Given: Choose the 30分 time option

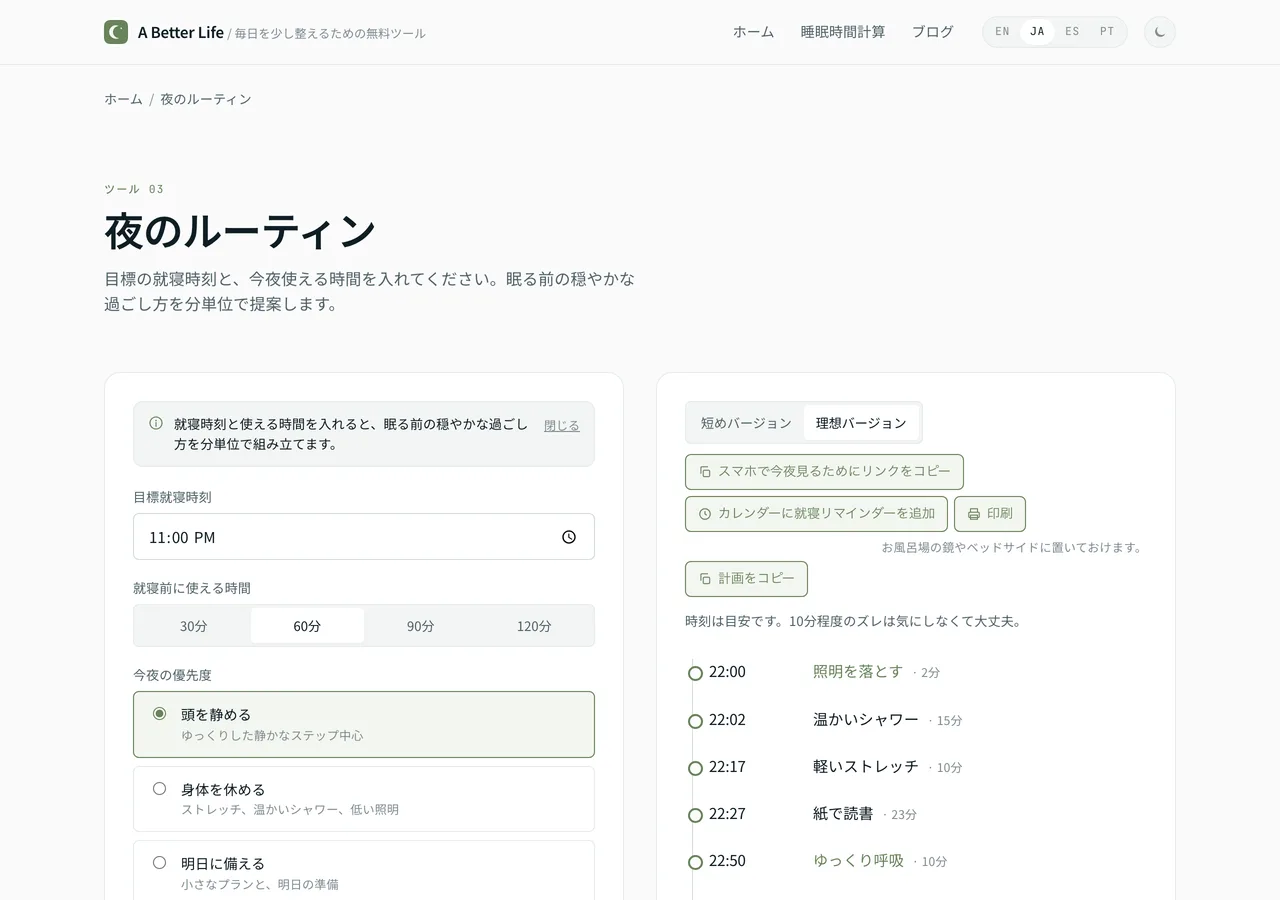Looking at the screenshot, I should coord(194,626).
